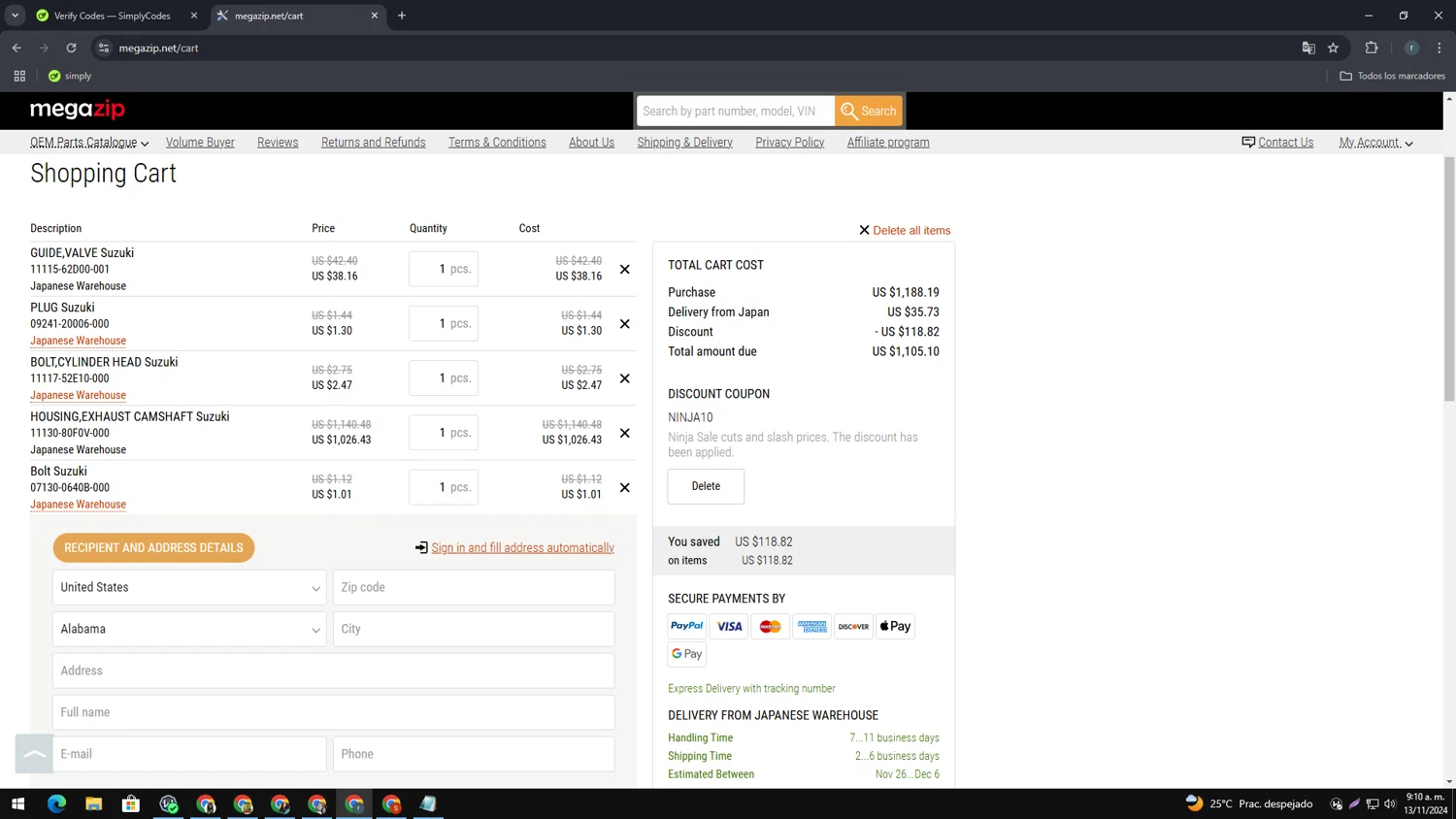
Task: Remove HOUSING,EXHAUST CAMSHAFT item with X
Action: [625, 433]
